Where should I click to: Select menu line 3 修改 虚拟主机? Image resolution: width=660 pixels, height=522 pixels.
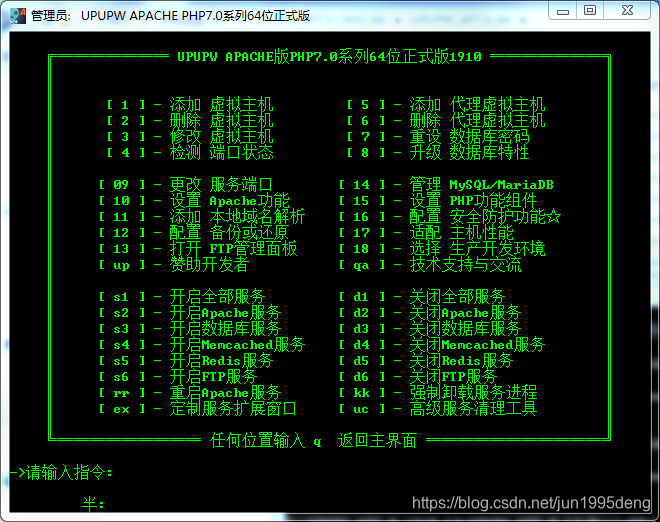(190, 136)
